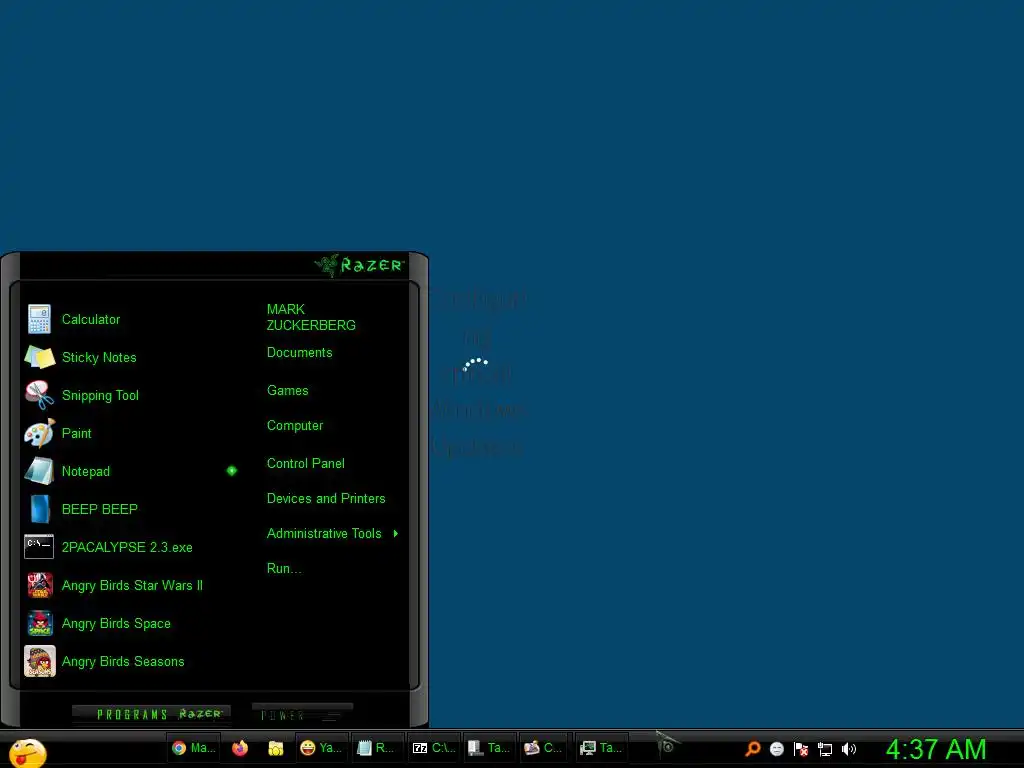1024x768 pixels.
Task: Launch the BEEP BEEP program icon
Action: pos(39,509)
